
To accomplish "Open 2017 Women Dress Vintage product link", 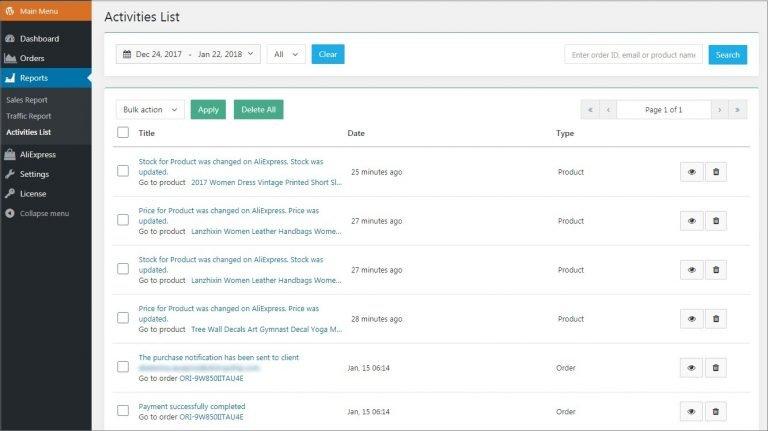I will [266, 182].
